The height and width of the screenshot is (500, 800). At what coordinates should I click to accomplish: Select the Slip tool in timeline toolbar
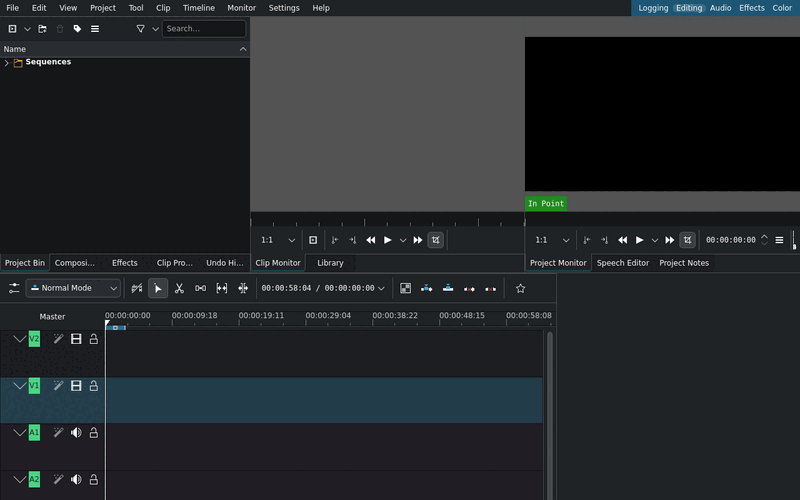(x=222, y=288)
